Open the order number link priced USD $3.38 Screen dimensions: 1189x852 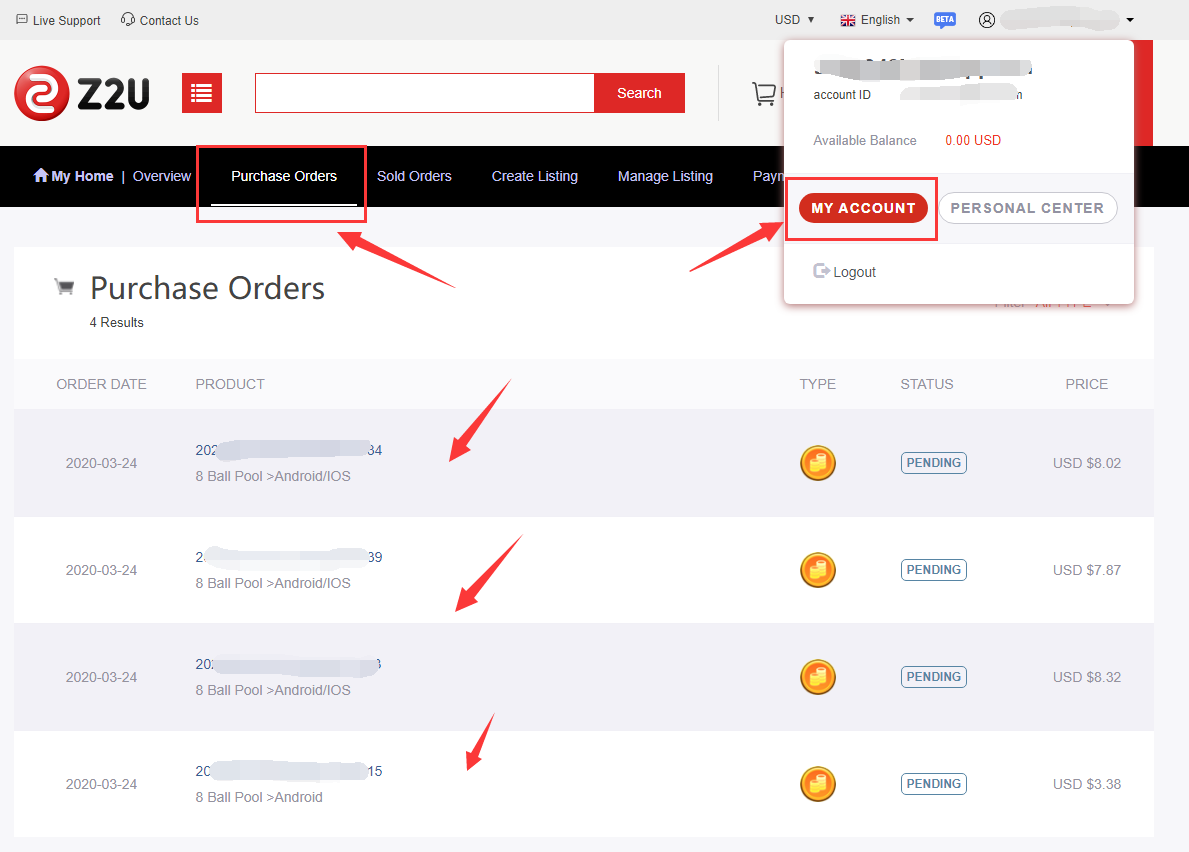click(289, 771)
